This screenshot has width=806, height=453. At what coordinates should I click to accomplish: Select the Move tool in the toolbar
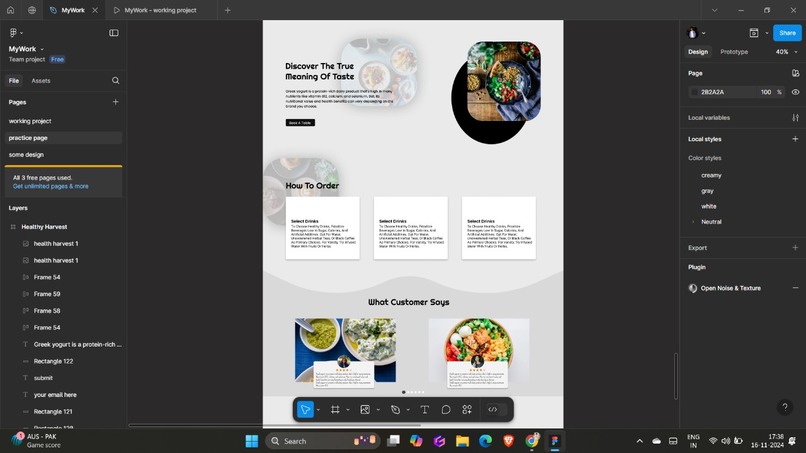(x=305, y=409)
